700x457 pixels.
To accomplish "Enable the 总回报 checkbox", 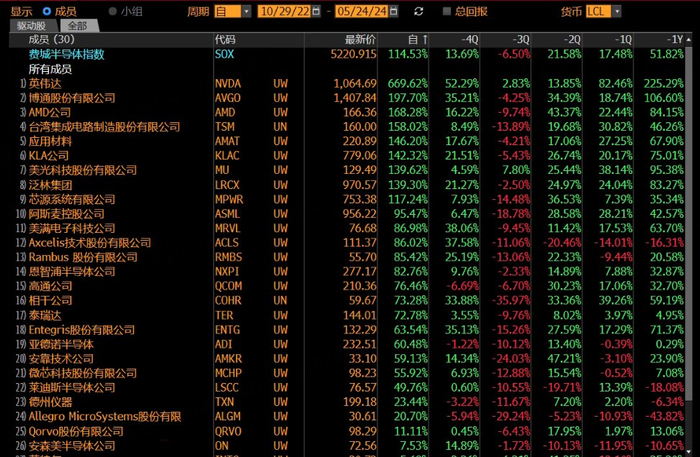I will point(446,11).
